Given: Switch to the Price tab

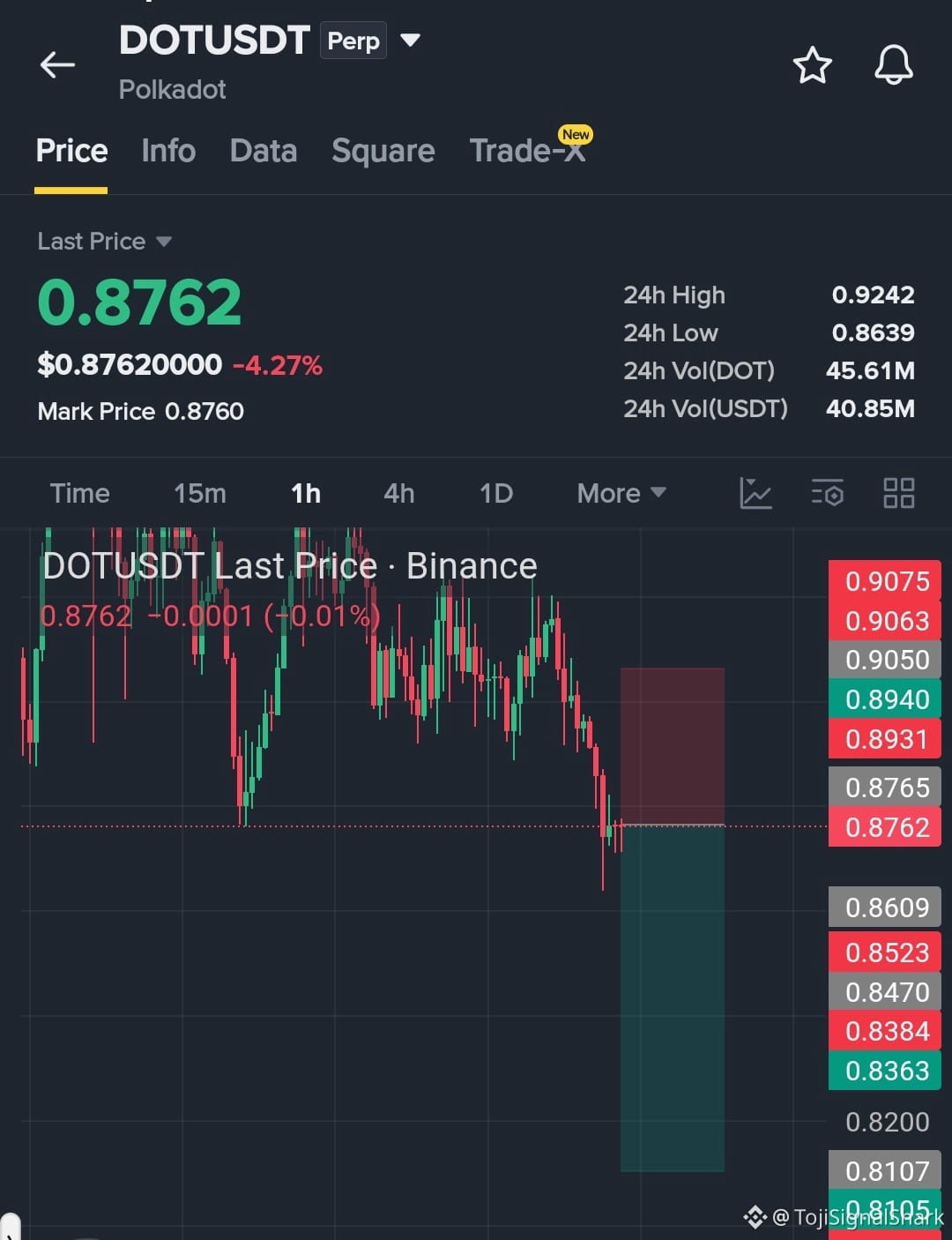Looking at the screenshot, I should click(x=71, y=151).
